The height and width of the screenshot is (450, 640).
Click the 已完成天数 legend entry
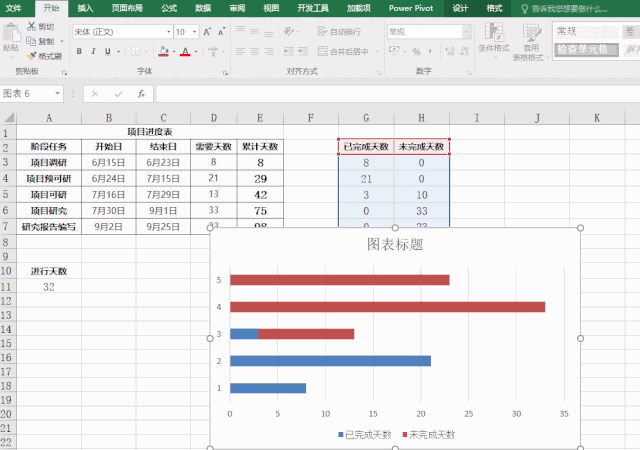(x=365, y=434)
